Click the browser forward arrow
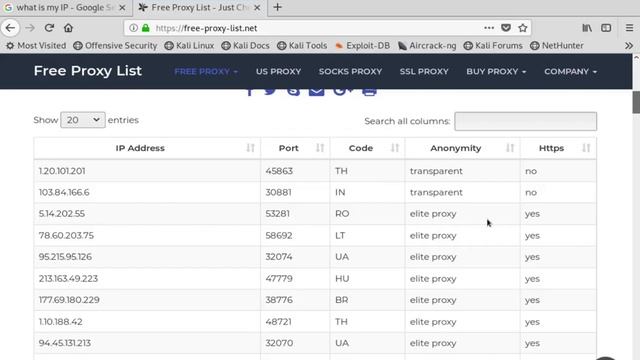This screenshot has width=640, height=360. tap(30, 28)
